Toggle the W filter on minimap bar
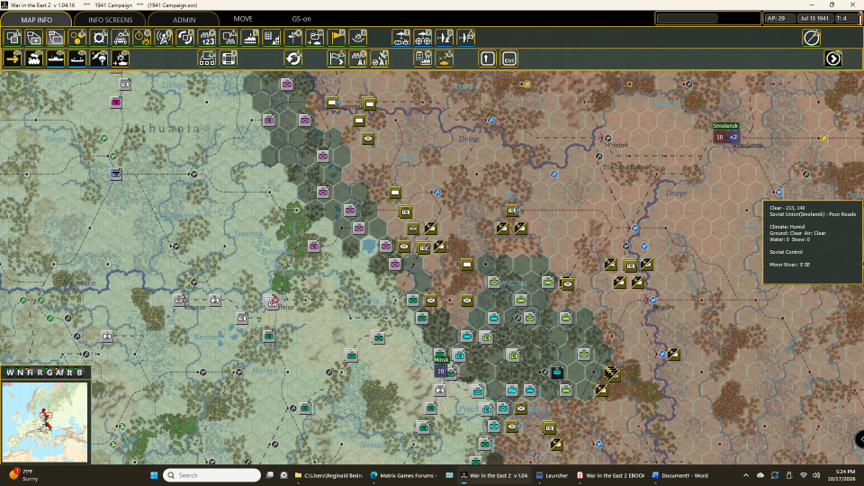864x486 pixels. click(9, 372)
